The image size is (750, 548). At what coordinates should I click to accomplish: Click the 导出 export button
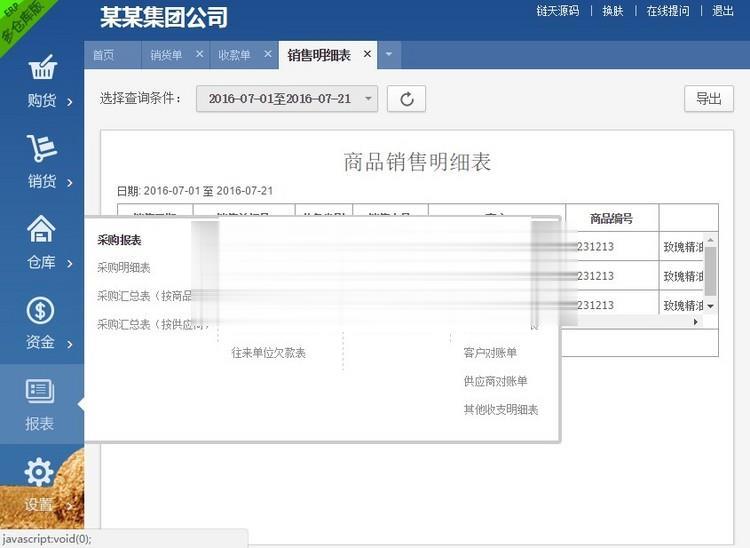[x=708, y=99]
